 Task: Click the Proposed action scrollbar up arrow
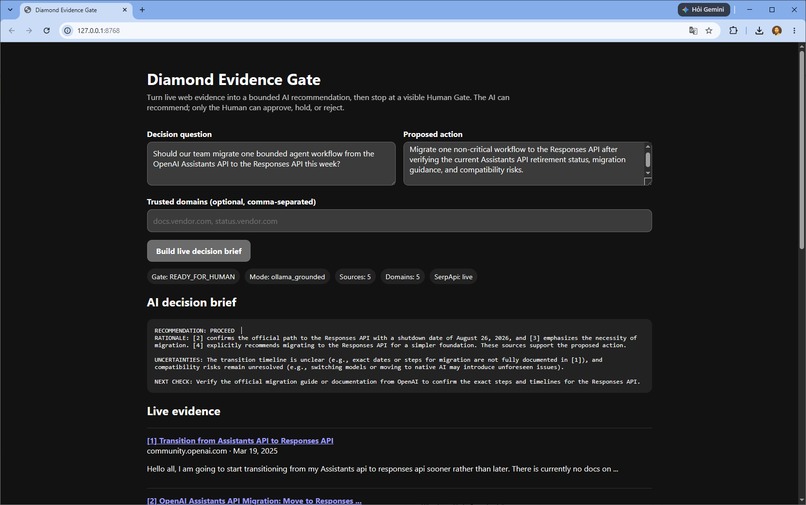[x=648, y=147]
